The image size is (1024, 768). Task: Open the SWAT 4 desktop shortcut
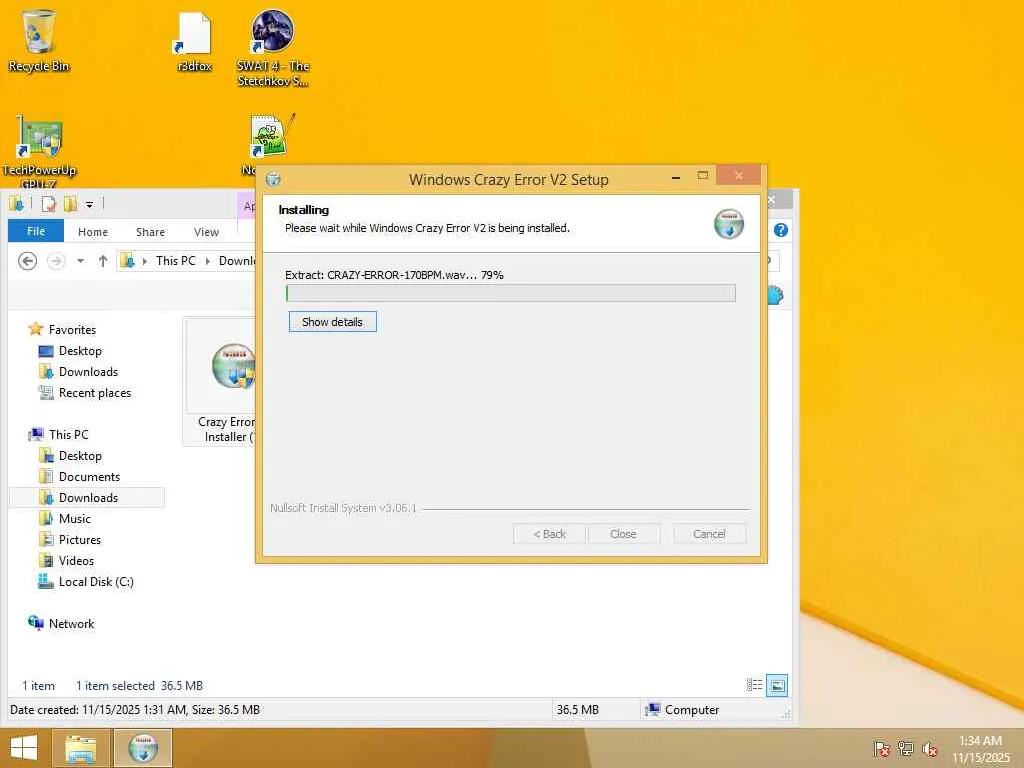click(x=273, y=47)
